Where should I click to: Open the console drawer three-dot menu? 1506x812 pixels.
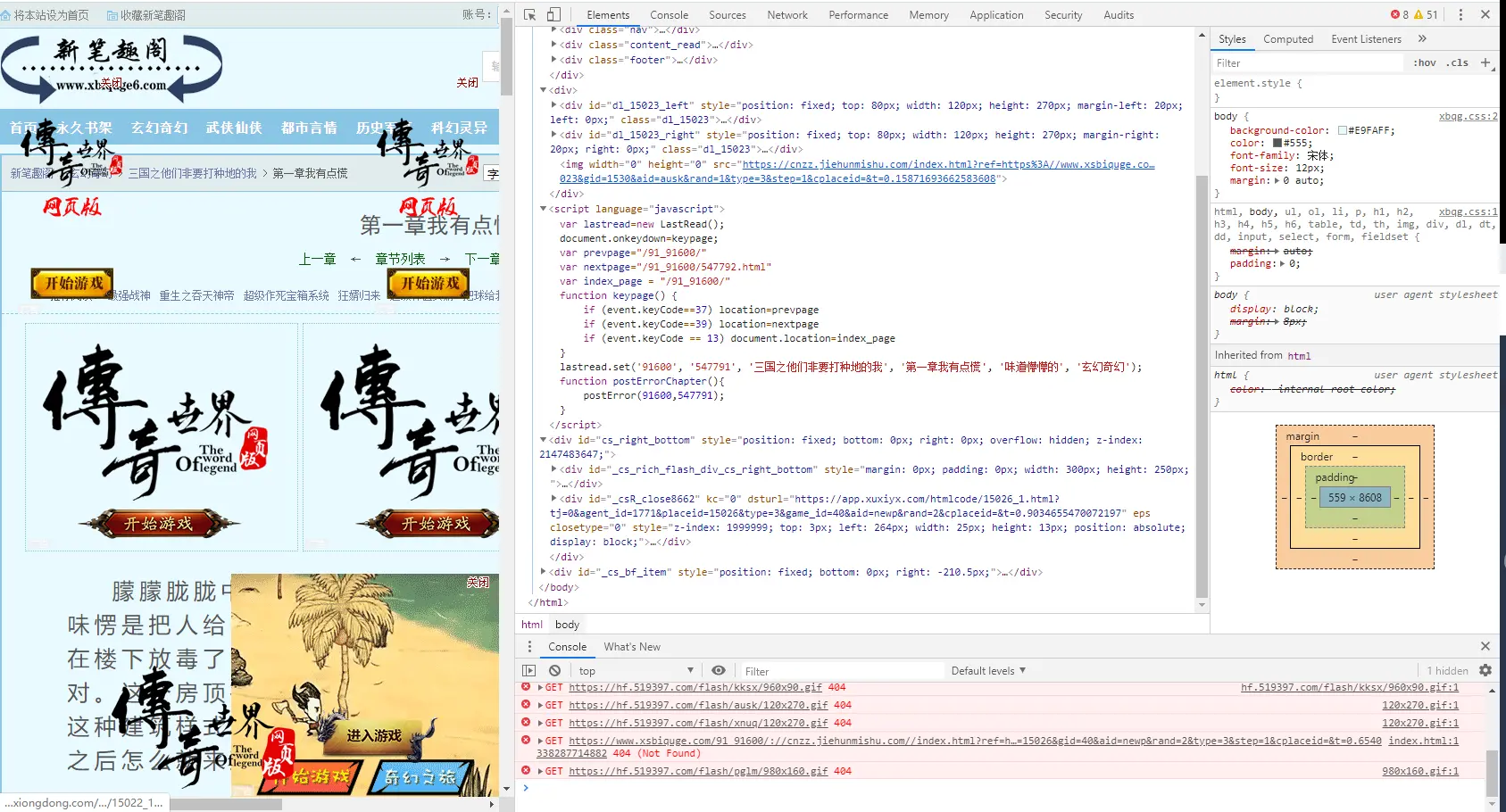coord(529,646)
